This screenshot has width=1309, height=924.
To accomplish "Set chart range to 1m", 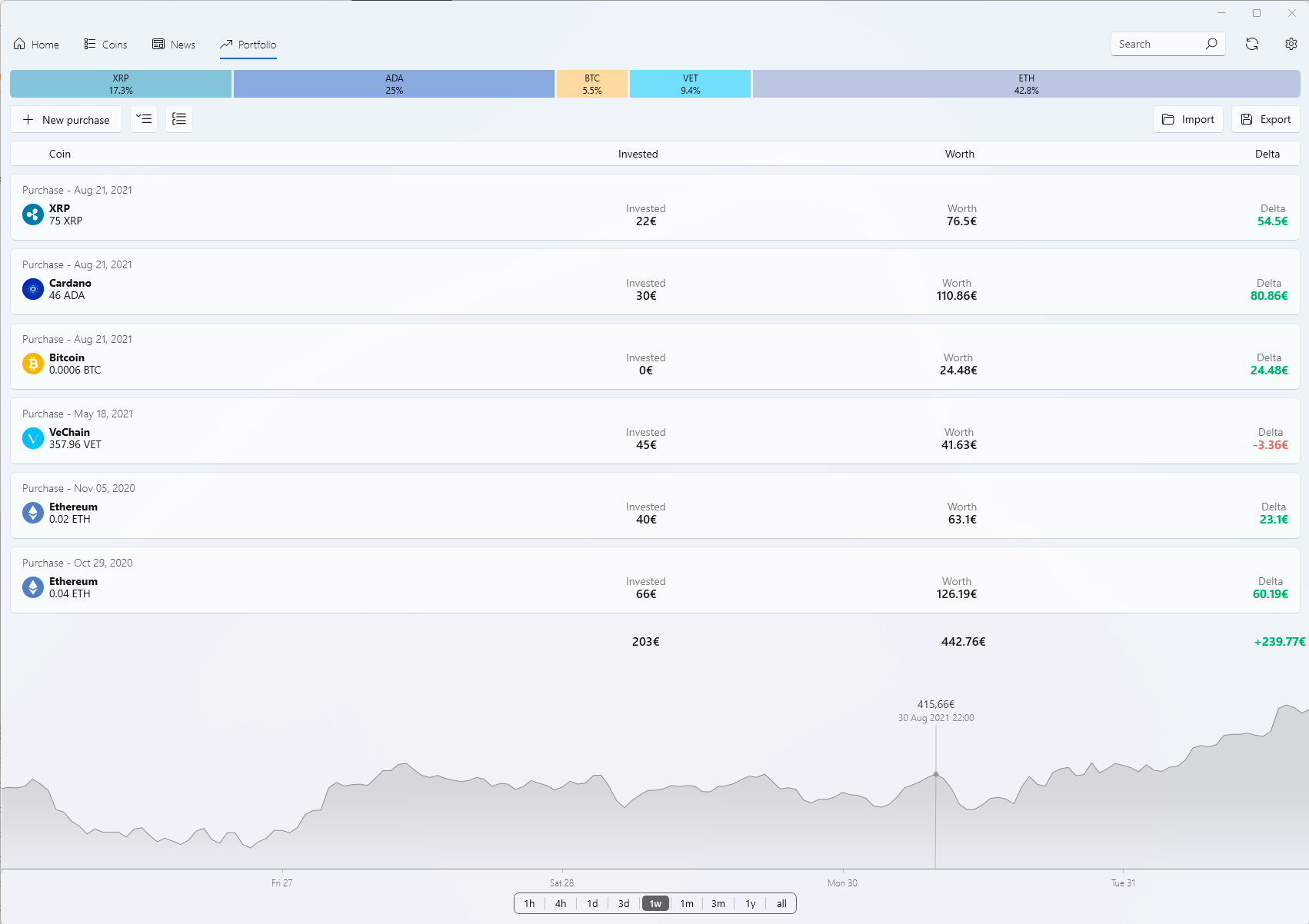I will (687, 903).
